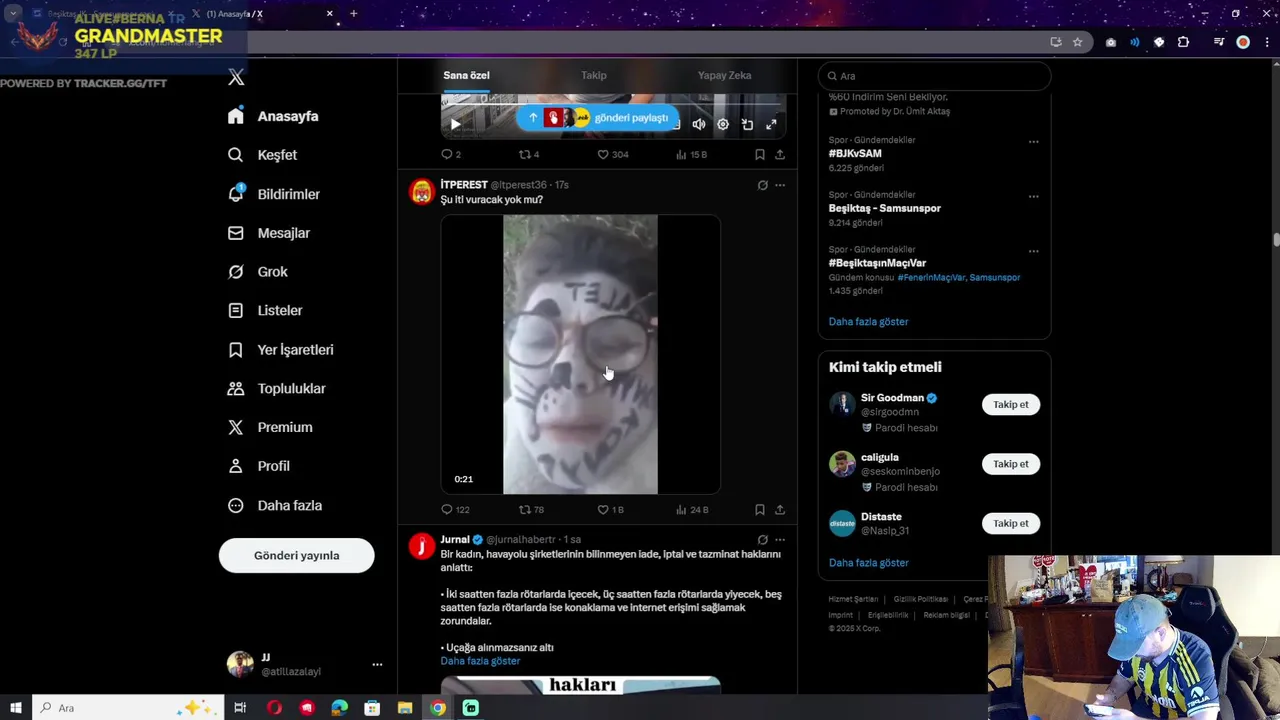The image size is (1280, 720).
Task: Open Bildirimler notifications
Action: tap(274, 194)
